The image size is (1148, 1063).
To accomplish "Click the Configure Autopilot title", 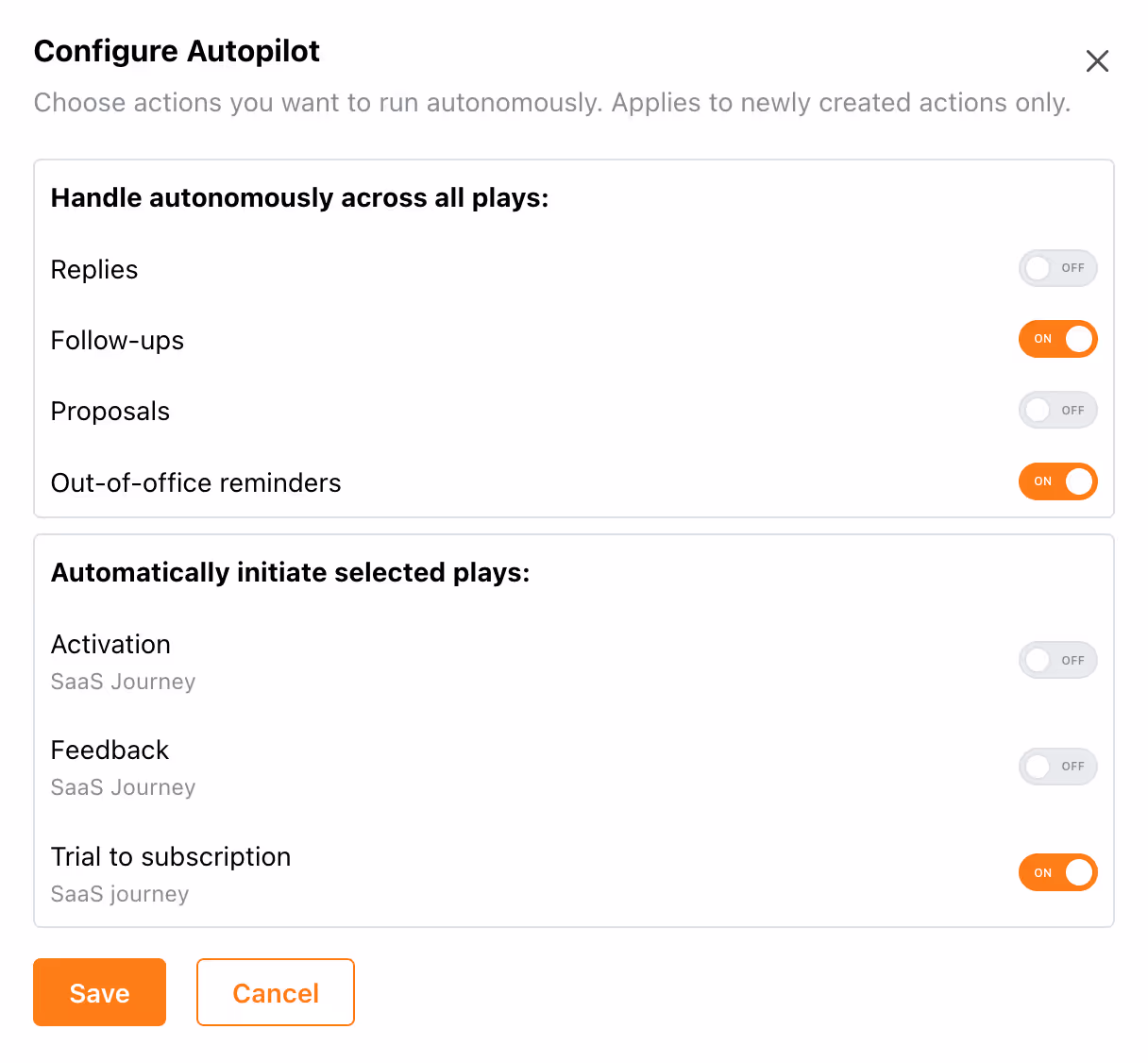I will [x=177, y=51].
